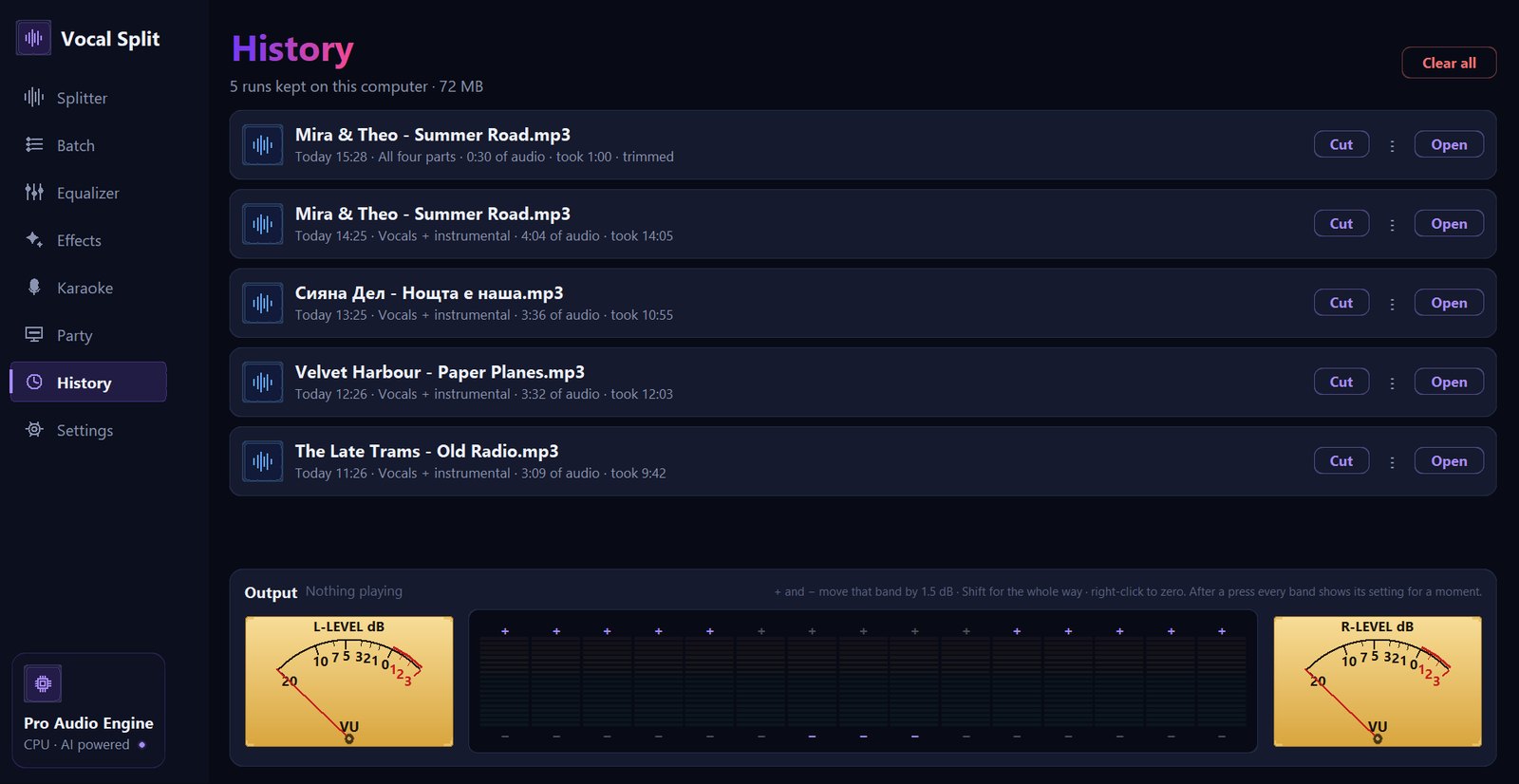Click the L-LEVEL dB VU meter
This screenshot has height=784, width=1519.
tap(349, 681)
